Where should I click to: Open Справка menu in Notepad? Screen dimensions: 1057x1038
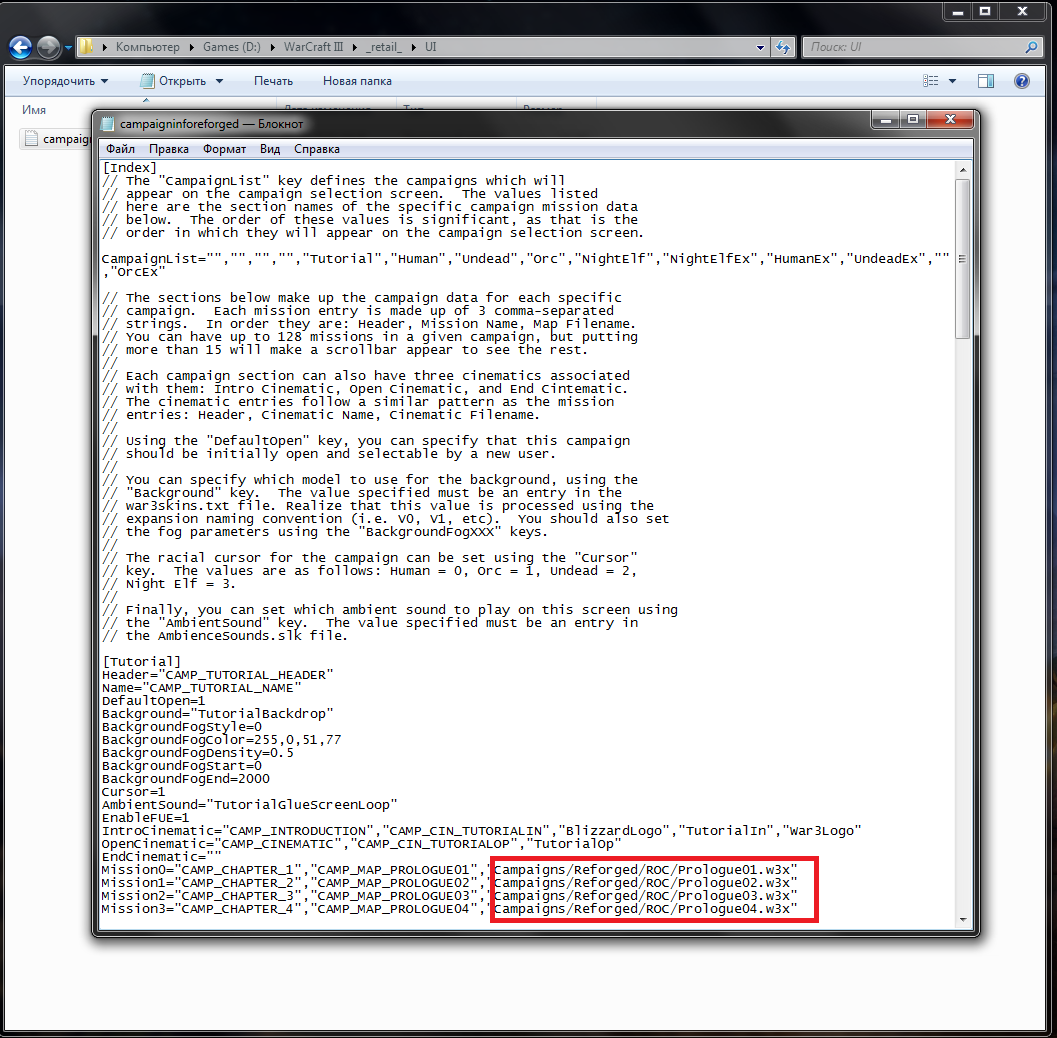pyautogui.click(x=317, y=149)
